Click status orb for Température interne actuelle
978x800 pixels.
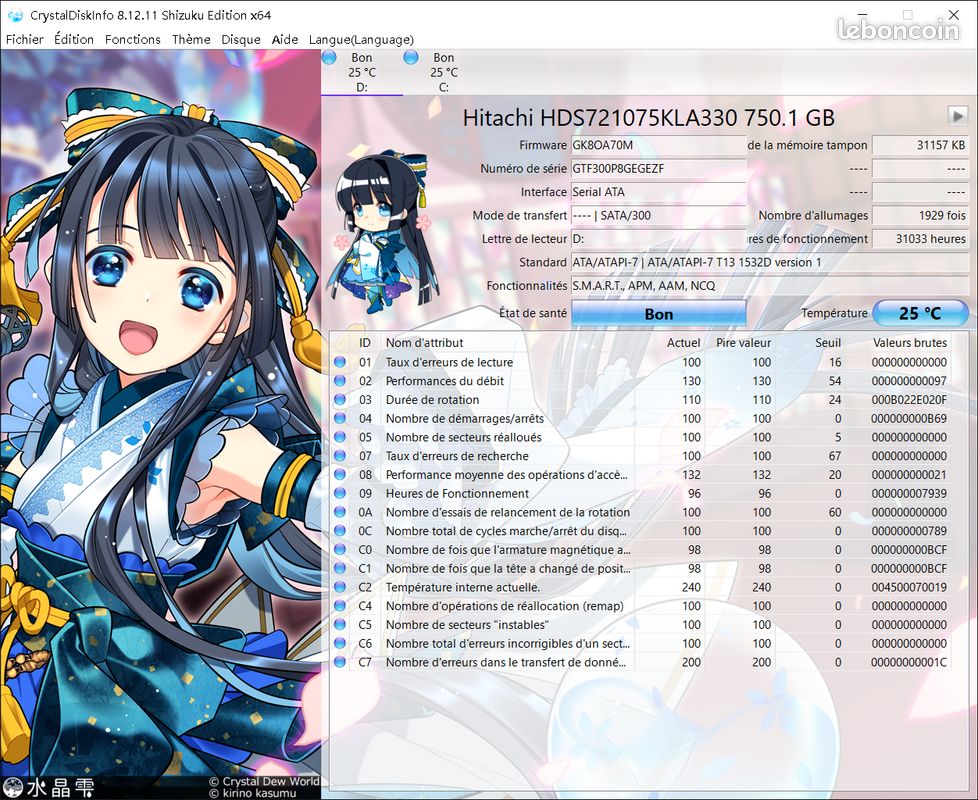(340, 587)
